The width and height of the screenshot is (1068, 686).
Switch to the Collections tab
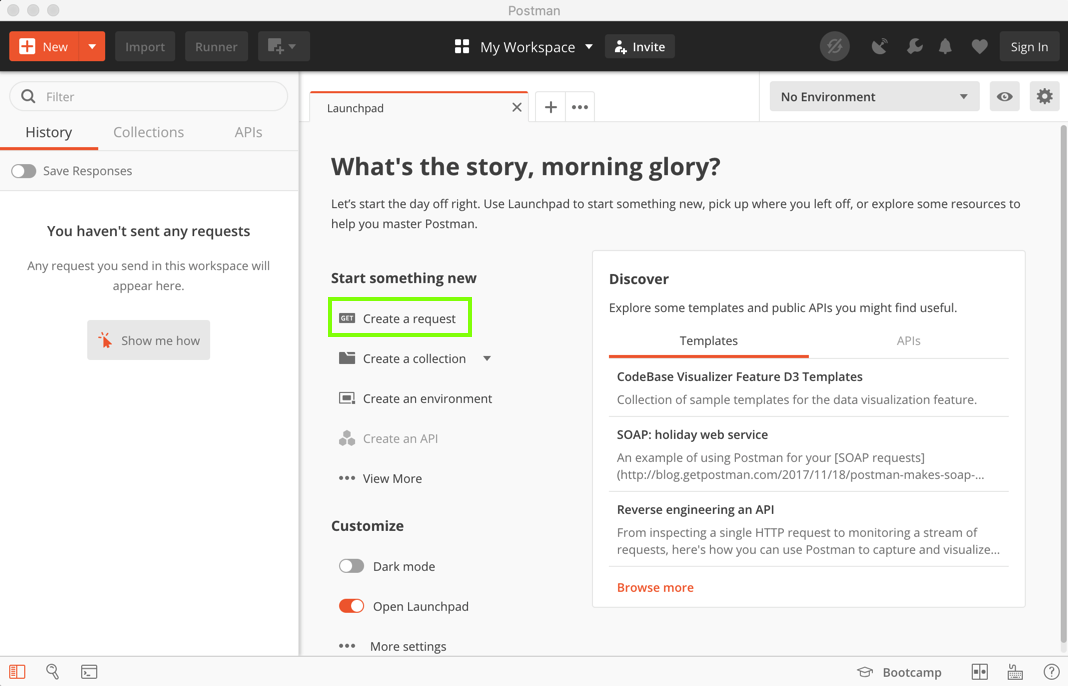[148, 132]
